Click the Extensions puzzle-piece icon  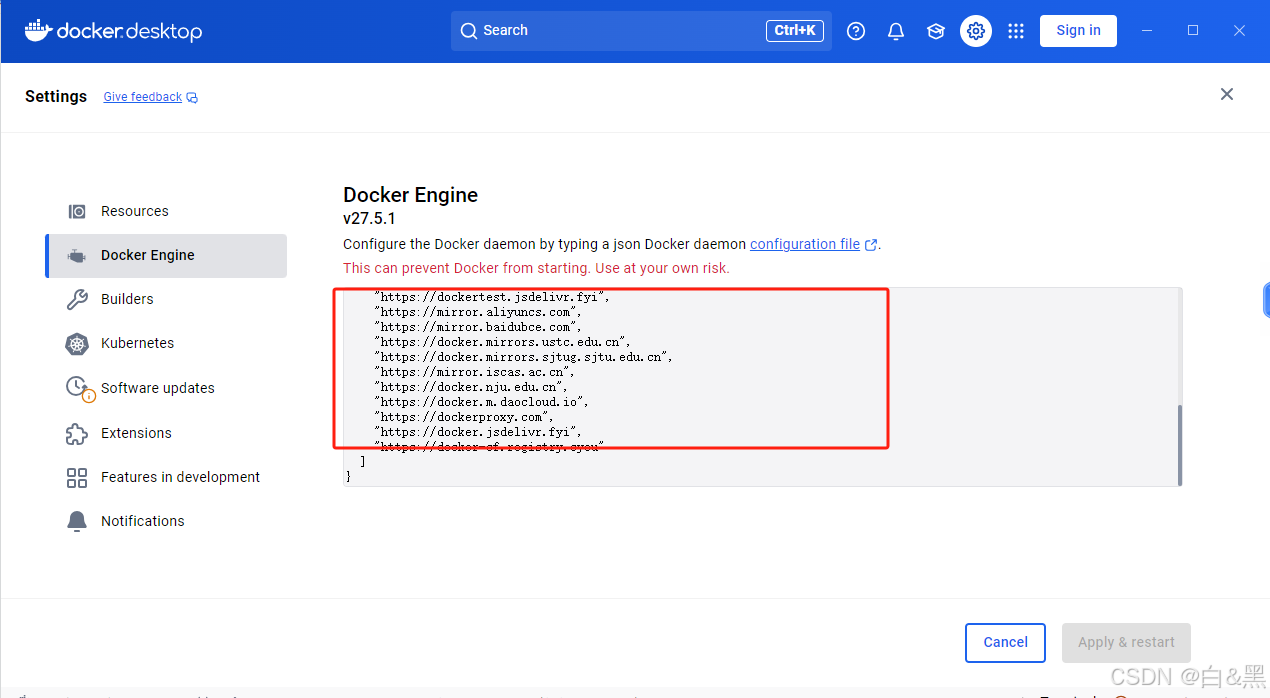[x=77, y=433]
